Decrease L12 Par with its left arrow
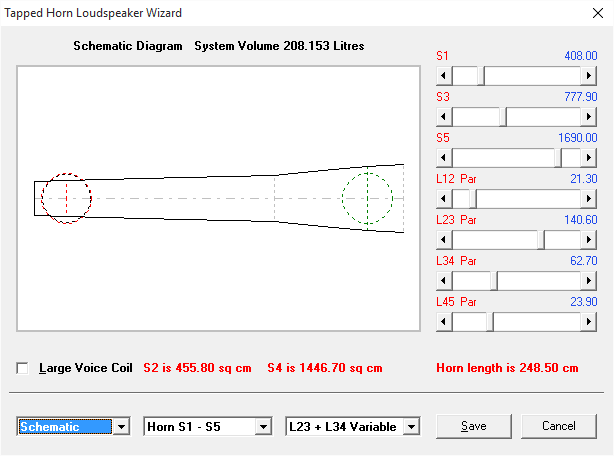This screenshot has height=456, width=614. pyautogui.click(x=444, y=199)
